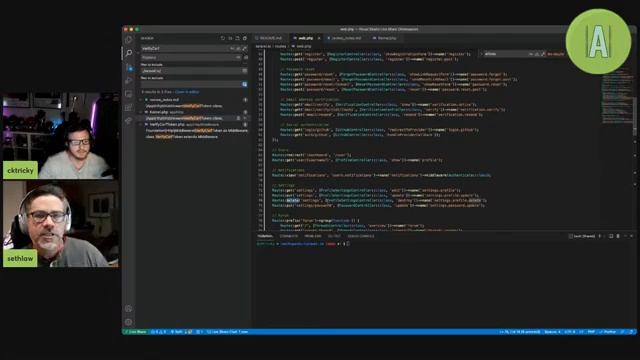This screenshot has height=360, width=640.
Task: Select the PHP language mode in status bar
Action: pyautogui.click(x=591, y=332)
